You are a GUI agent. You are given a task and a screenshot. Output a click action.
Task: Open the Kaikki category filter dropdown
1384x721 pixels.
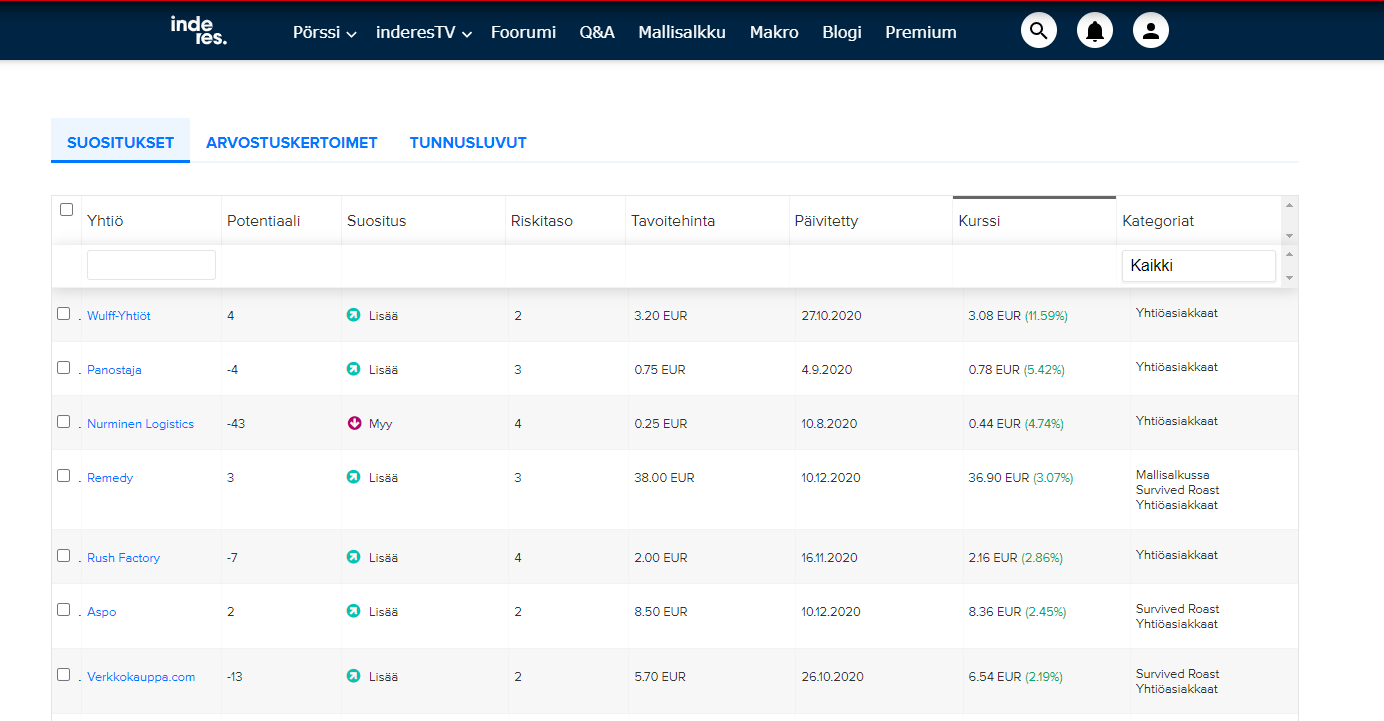click(1198, 266)
